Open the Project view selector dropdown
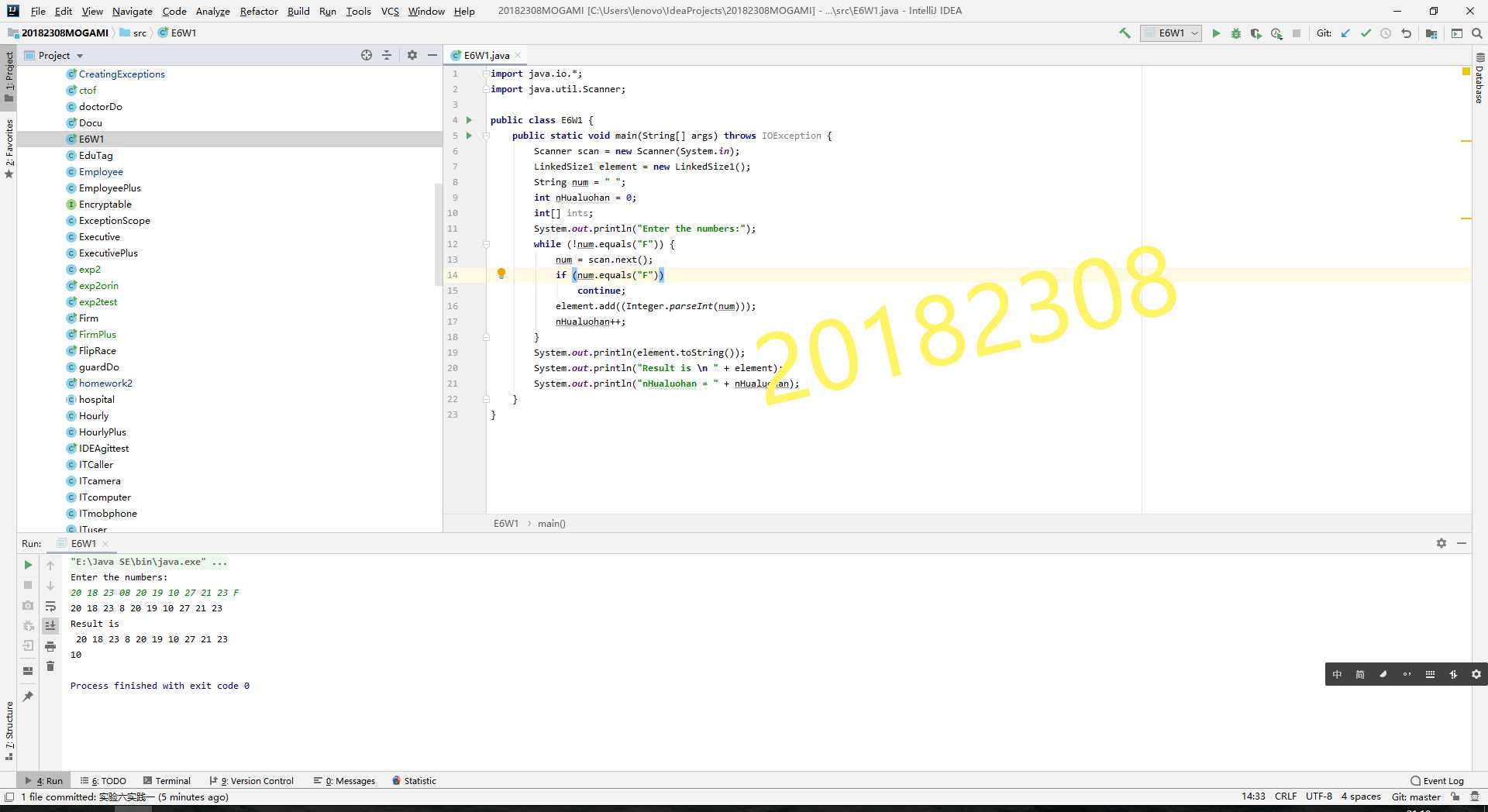The width and height of the screenshot is (1488, 812). pyautogui.click(x=53, y=55)
